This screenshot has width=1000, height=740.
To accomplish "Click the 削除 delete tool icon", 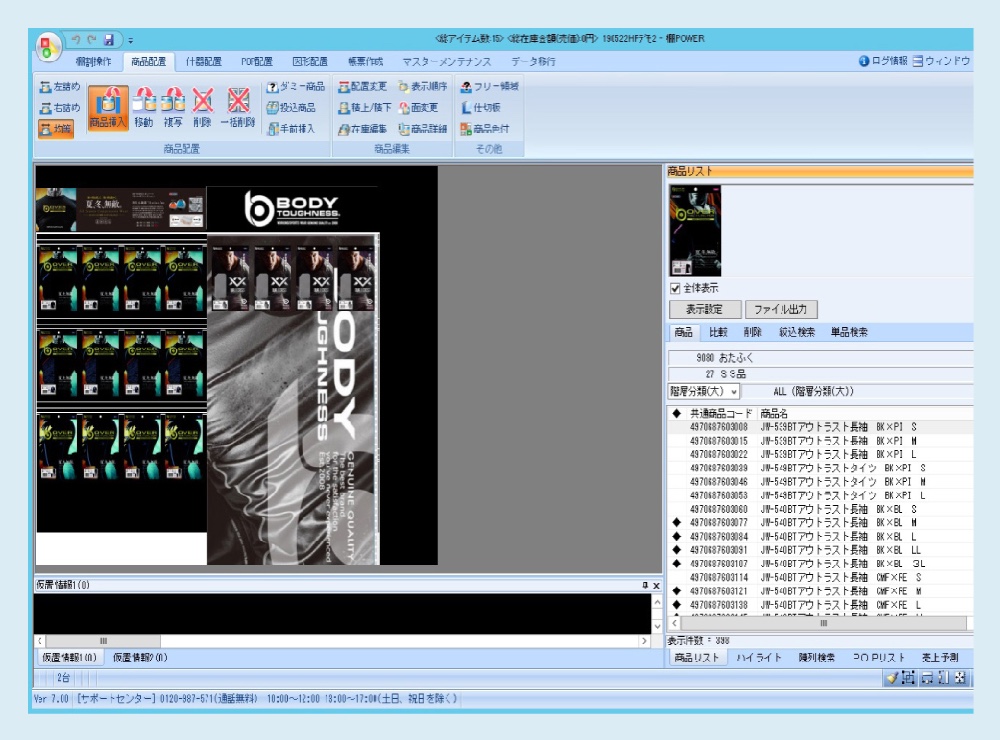I will coord(203,101).
